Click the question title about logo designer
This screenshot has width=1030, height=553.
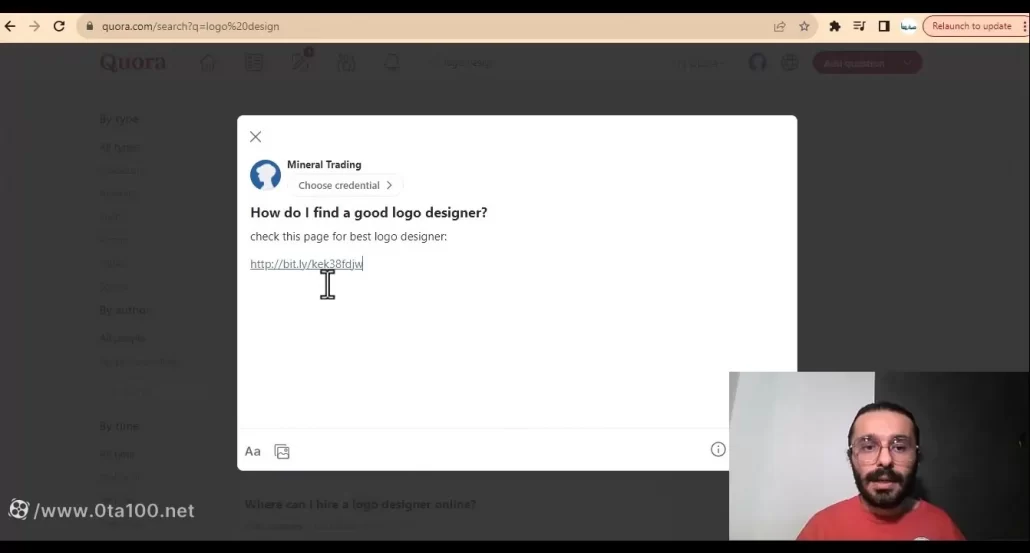[x=368, y=213]
